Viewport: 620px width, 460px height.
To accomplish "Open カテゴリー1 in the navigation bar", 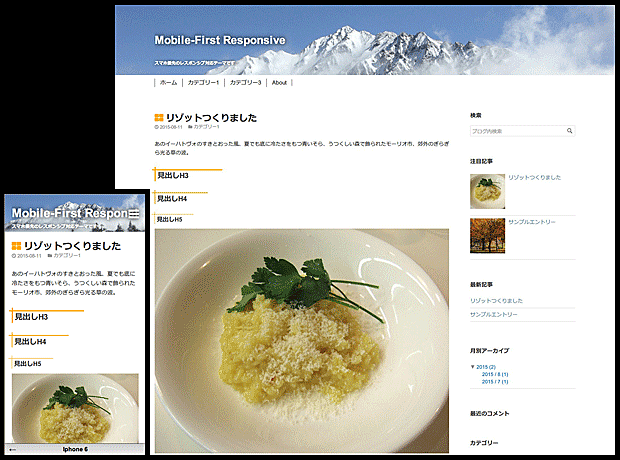I will point(203,83).
